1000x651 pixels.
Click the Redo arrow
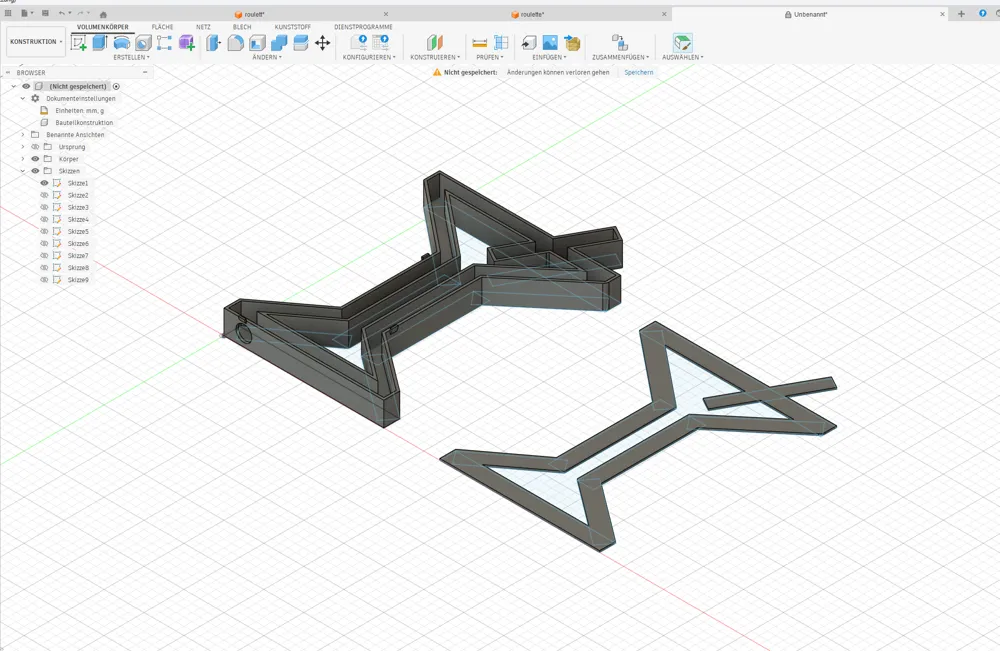[x=82, y=13]
